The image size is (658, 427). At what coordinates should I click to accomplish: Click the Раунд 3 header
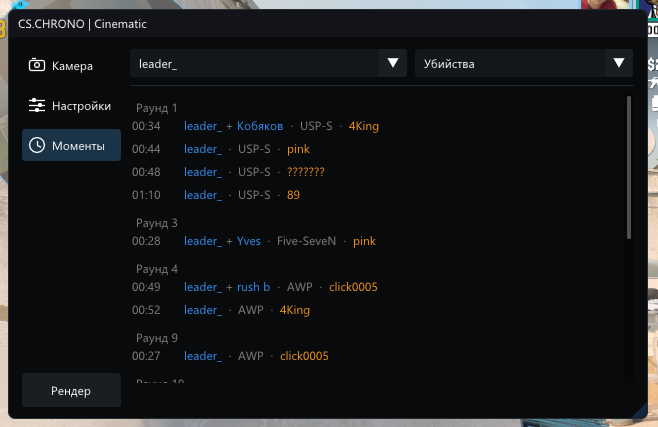click(157, 223)
